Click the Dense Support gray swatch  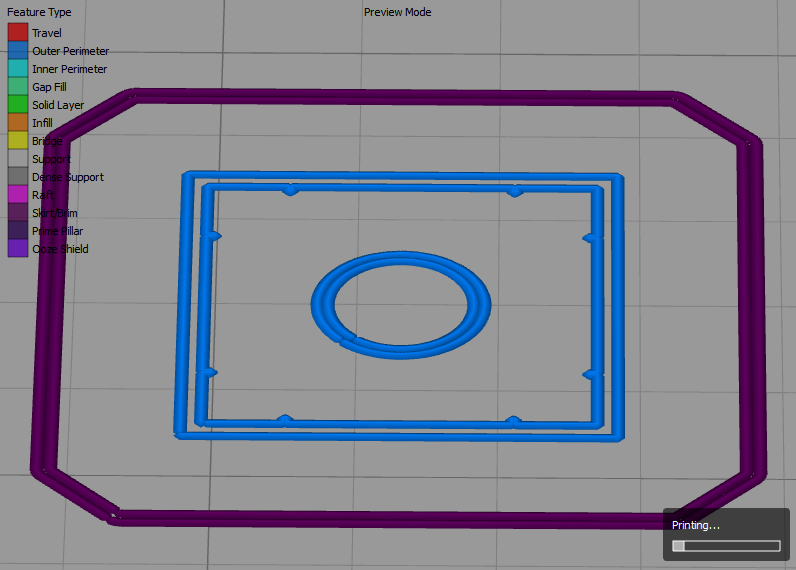click(x=18, y=177)
